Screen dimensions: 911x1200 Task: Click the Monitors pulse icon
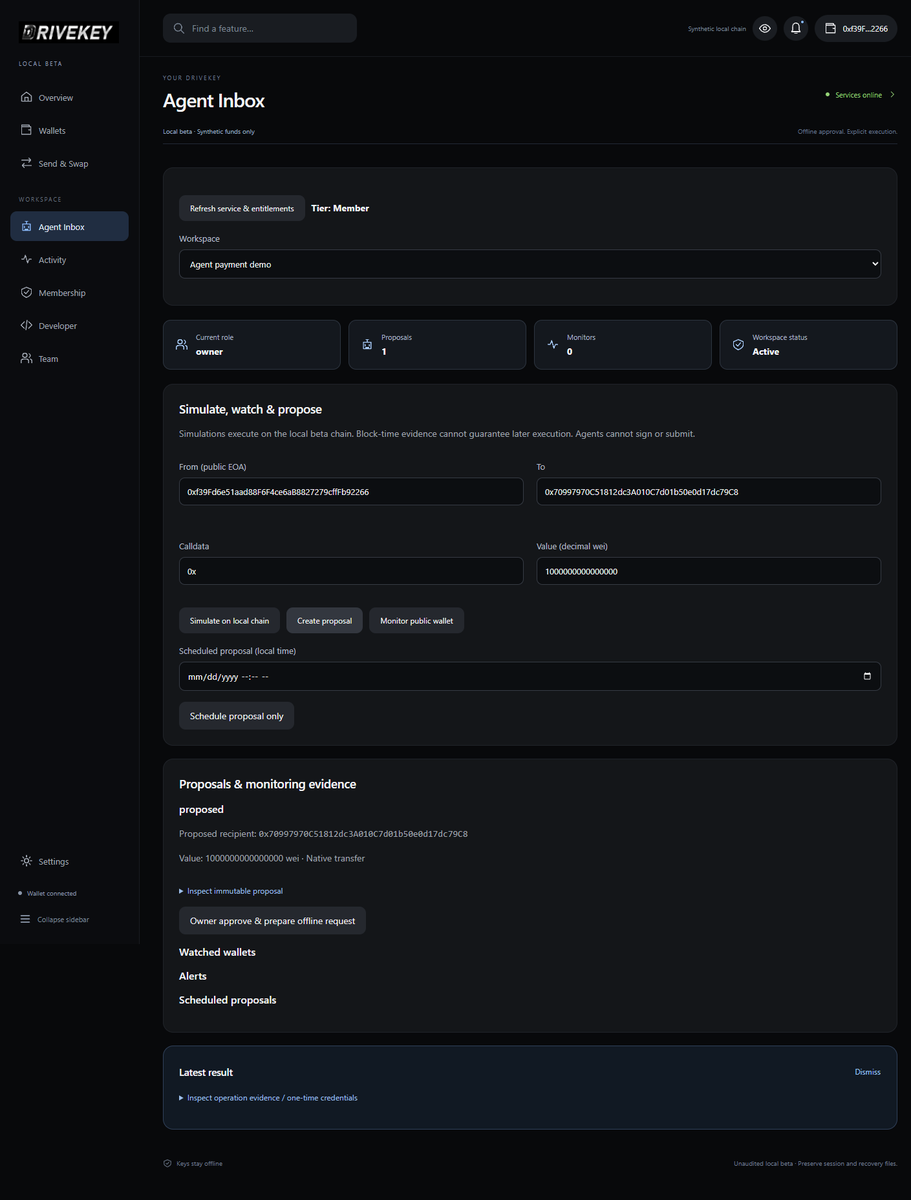pyautogui.click(x=553, y=344)
